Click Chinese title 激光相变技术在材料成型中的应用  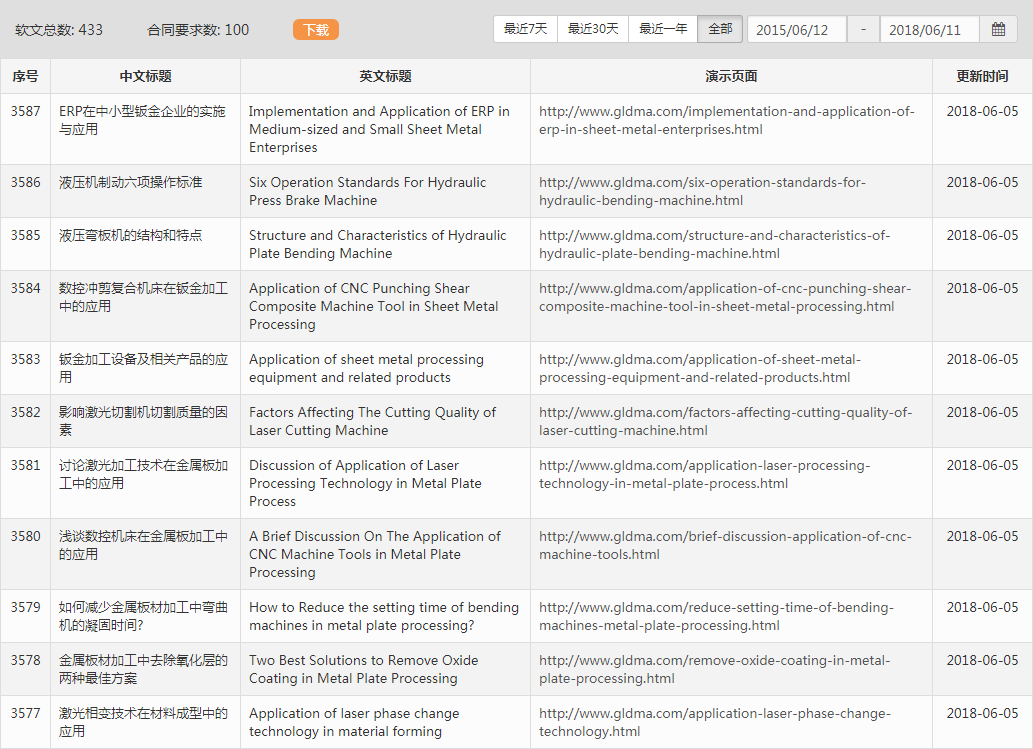point(143,722)
